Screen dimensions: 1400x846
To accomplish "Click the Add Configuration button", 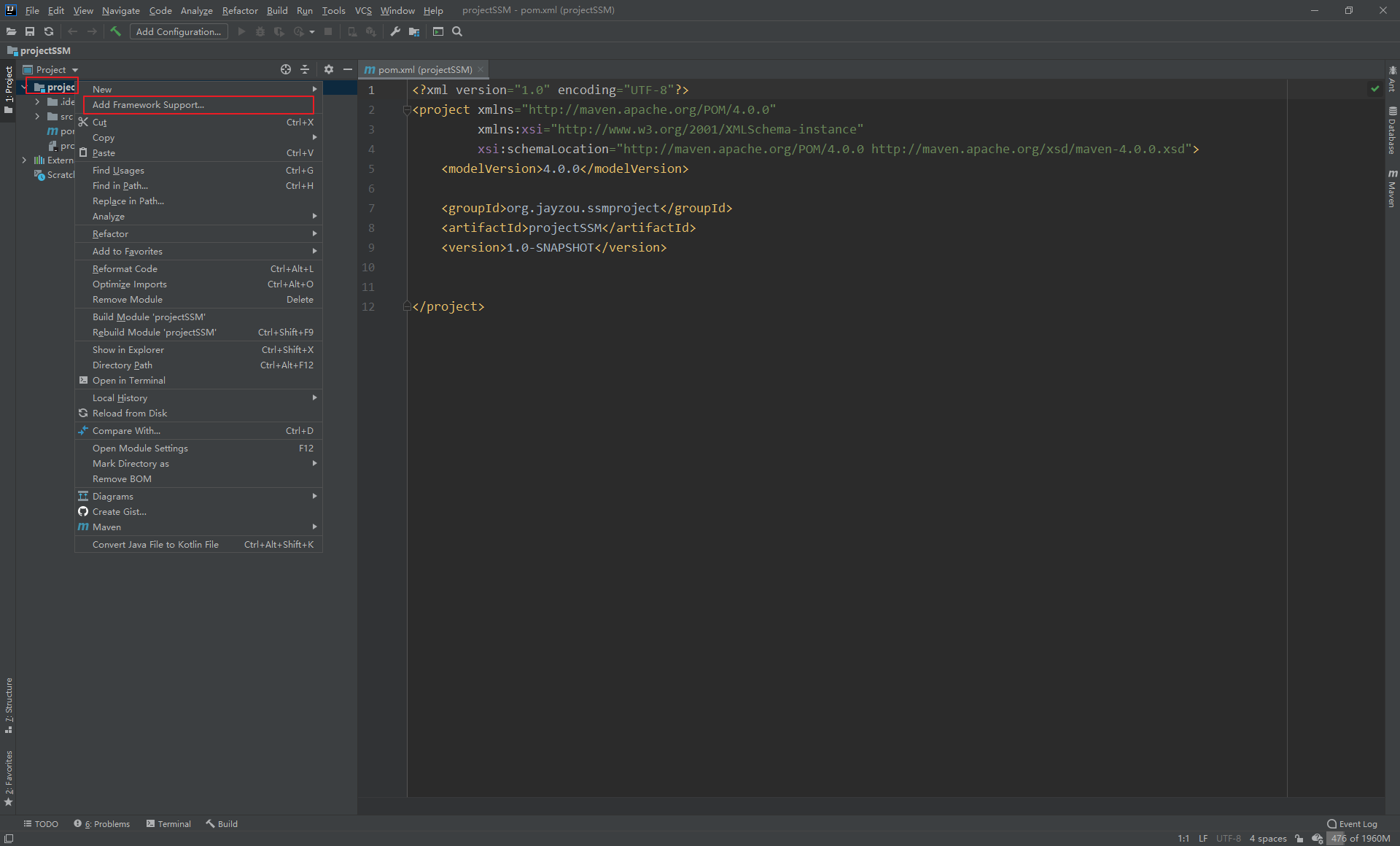I will point(179,31).
